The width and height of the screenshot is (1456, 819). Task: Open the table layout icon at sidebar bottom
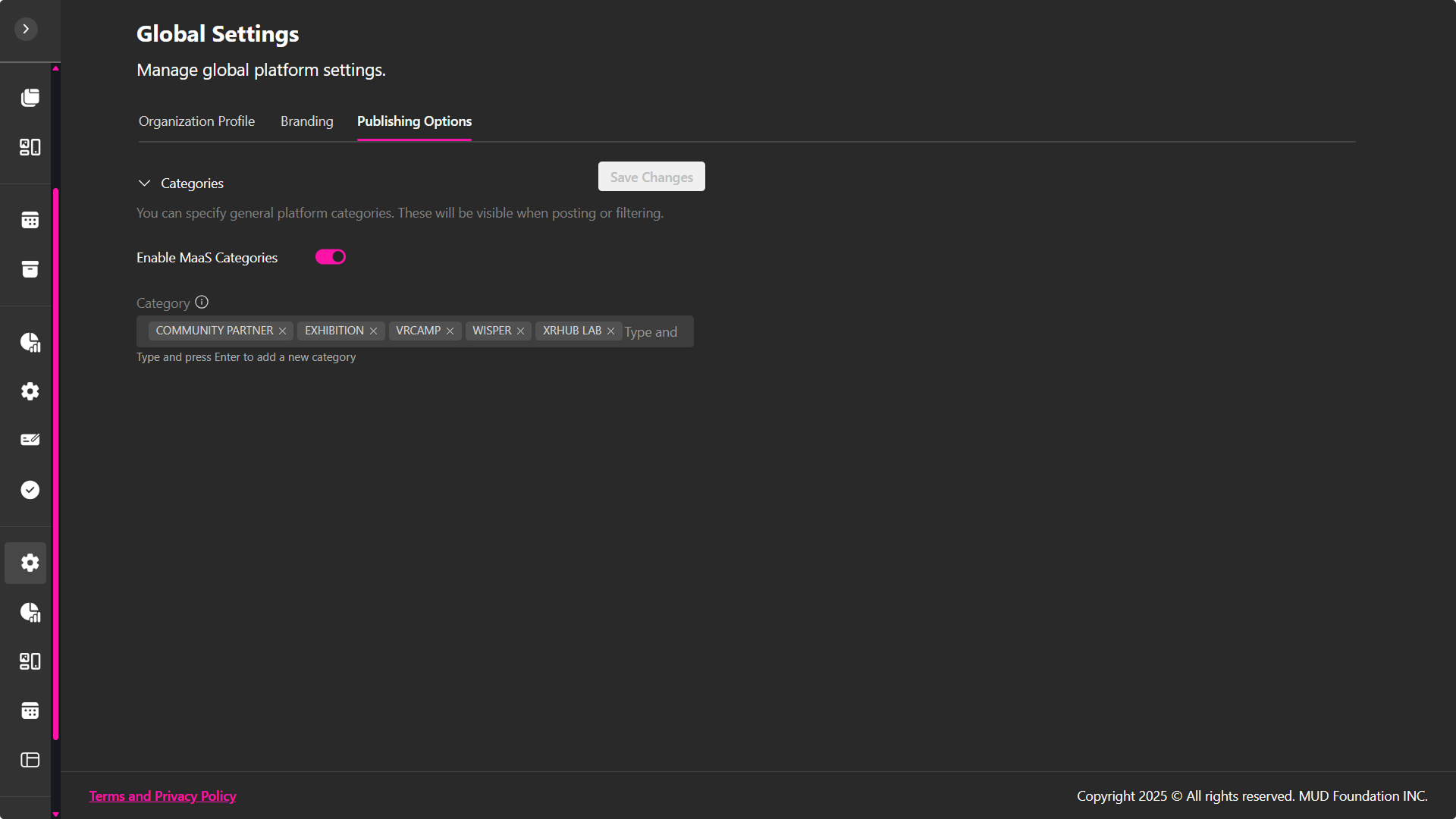click(x=30, y=760)
